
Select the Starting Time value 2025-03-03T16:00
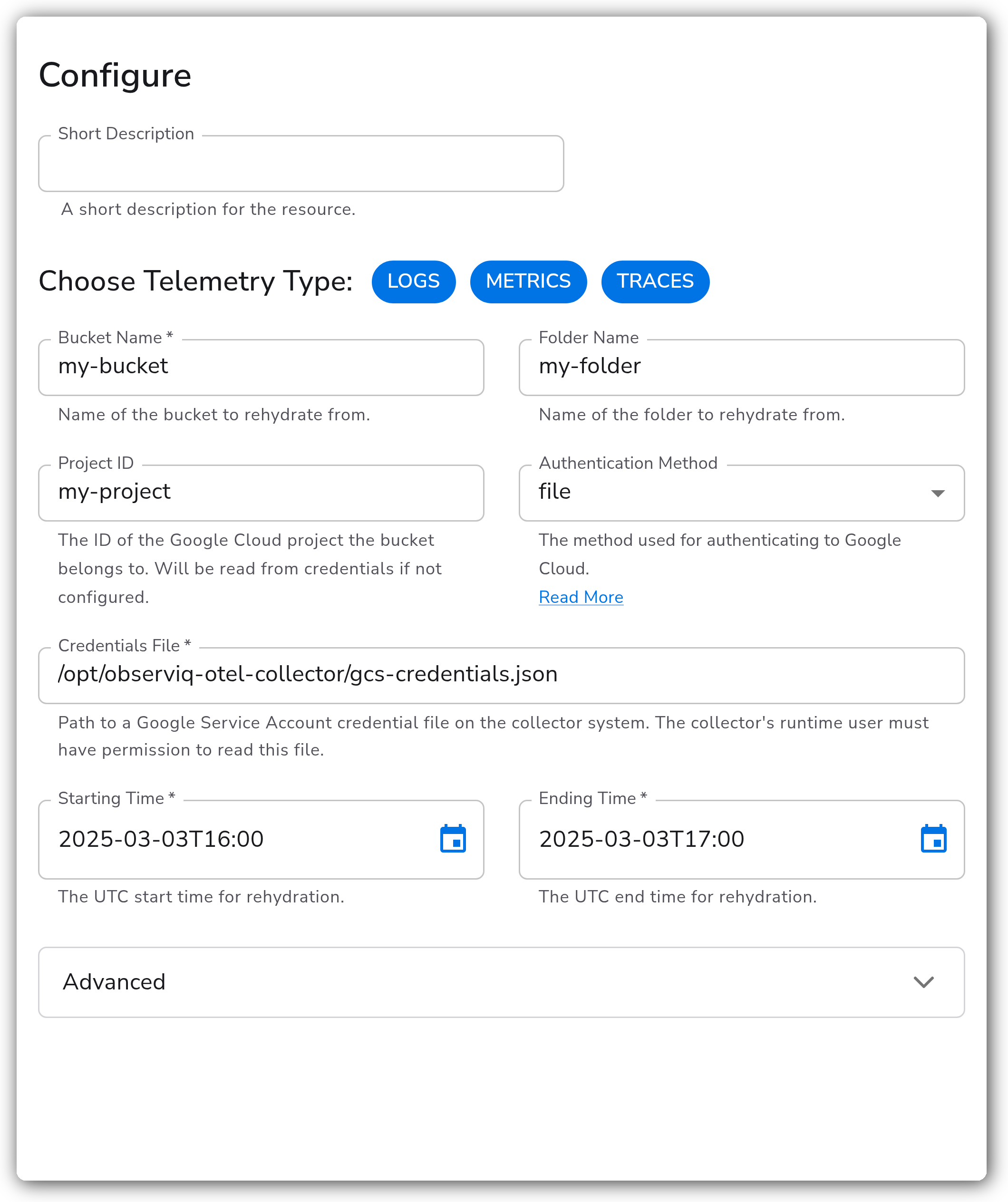161,840
